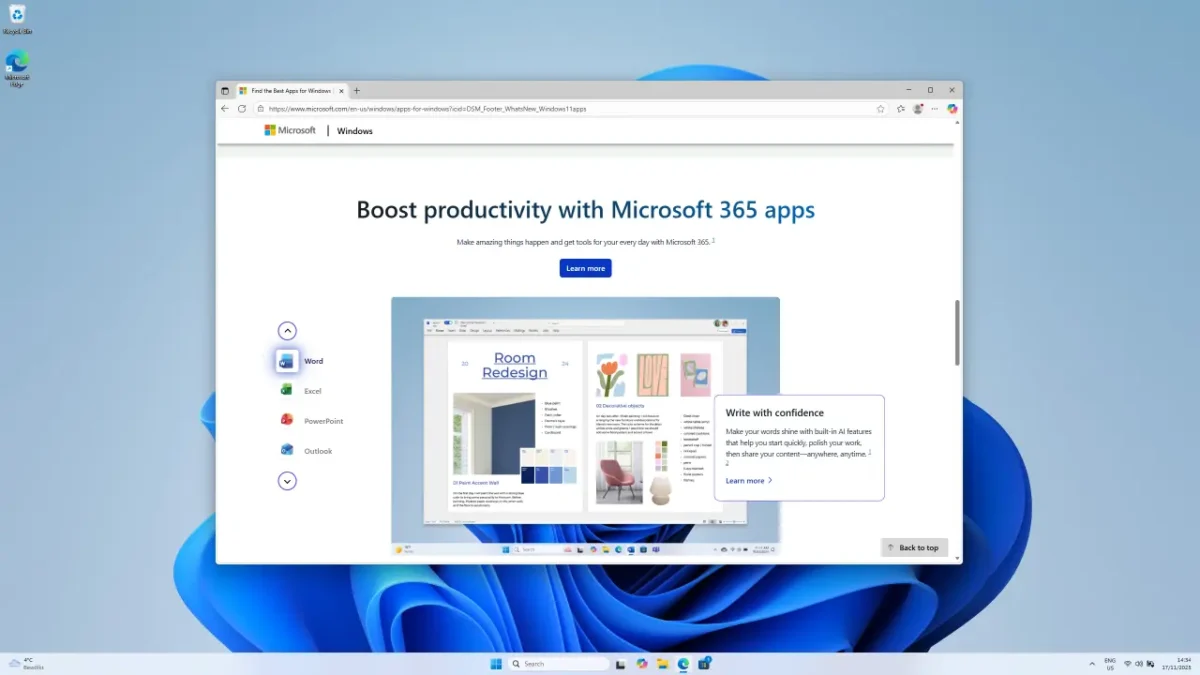Expand hidden system tray icons chevron
1200x675 pixels.
pyautogui.click(x=1091, y=663)
